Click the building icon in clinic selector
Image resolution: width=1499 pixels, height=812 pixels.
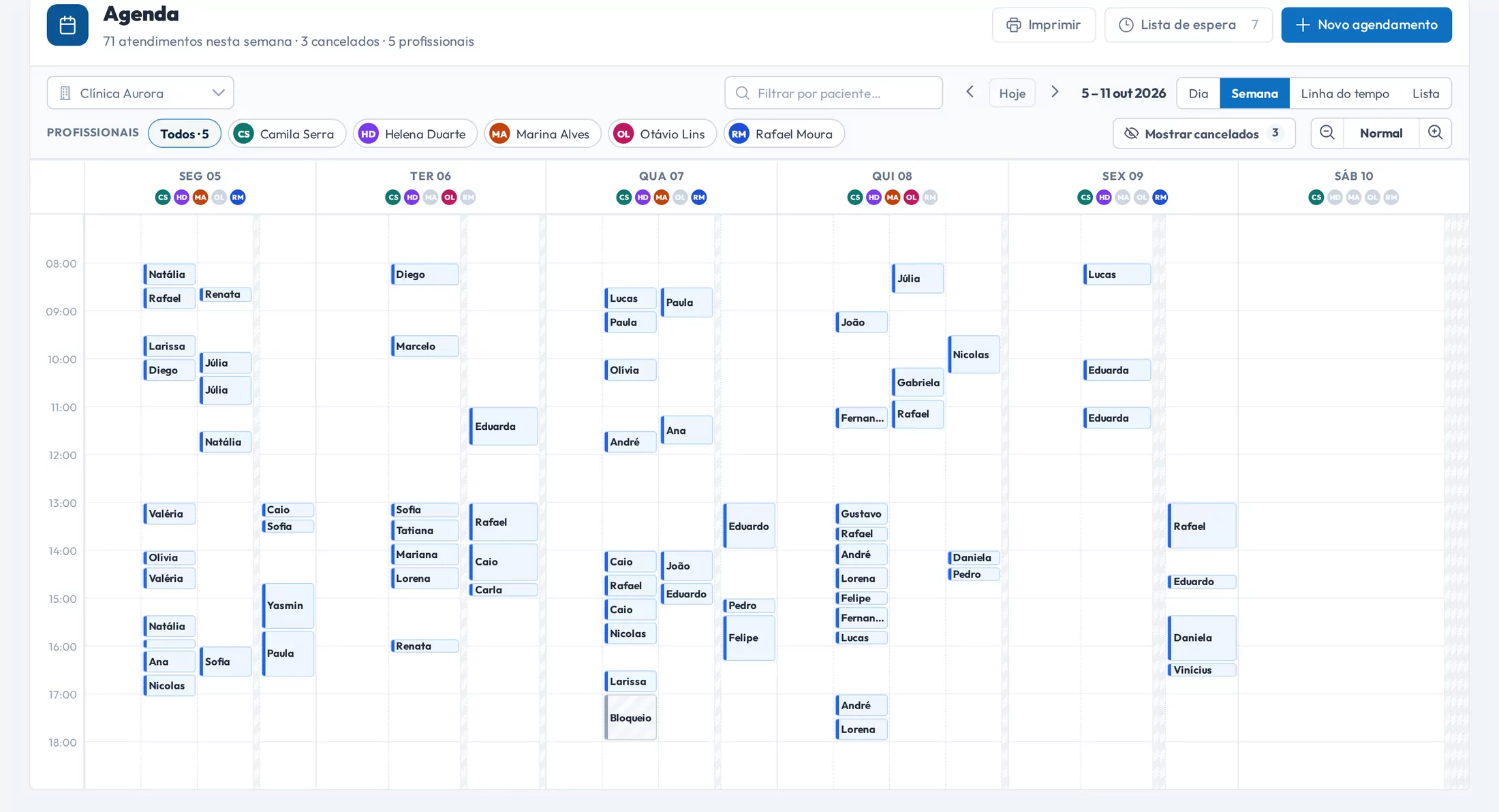coord(65,93)
